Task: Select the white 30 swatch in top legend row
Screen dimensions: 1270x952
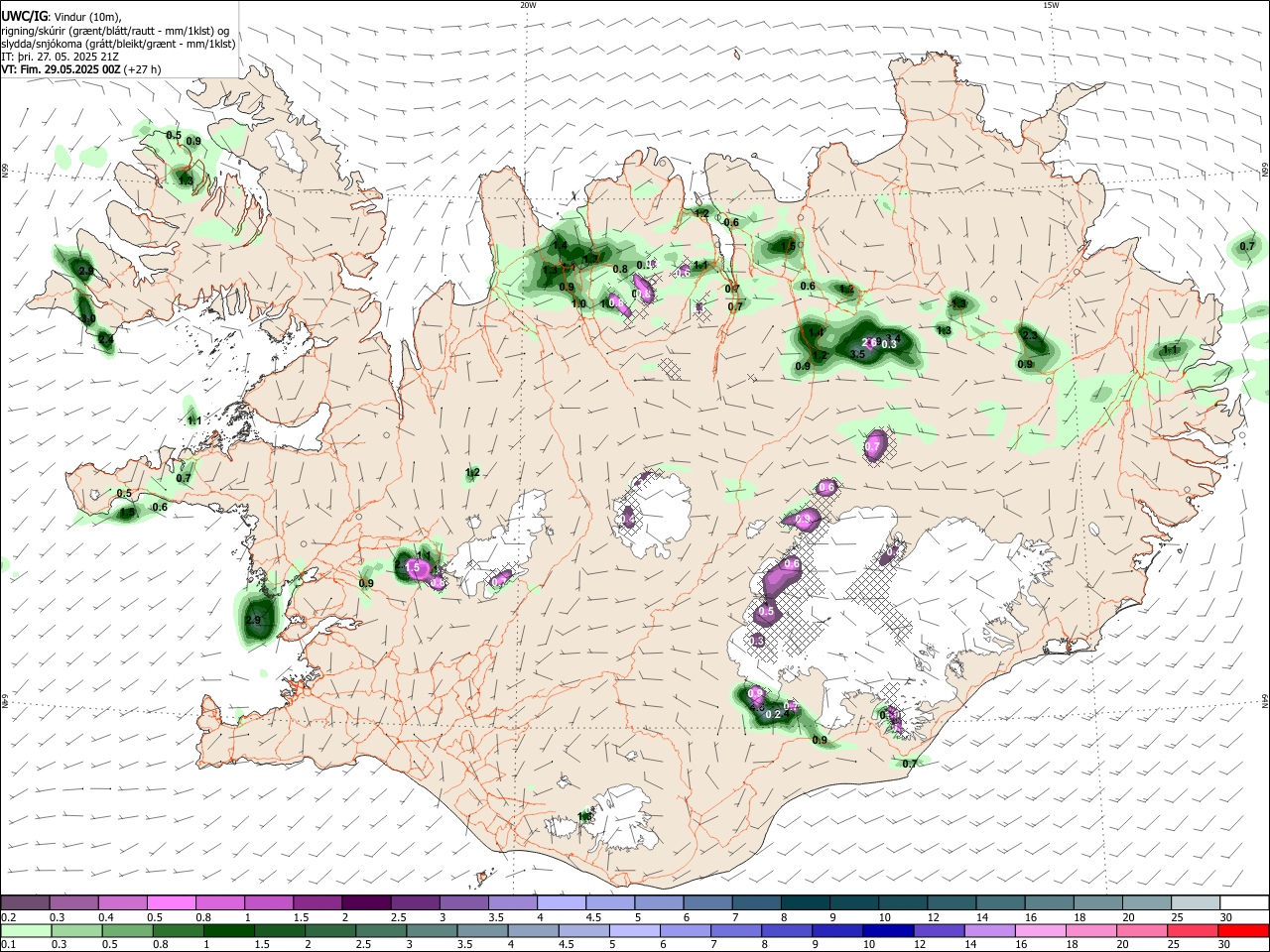Action: click(1244, 903)
